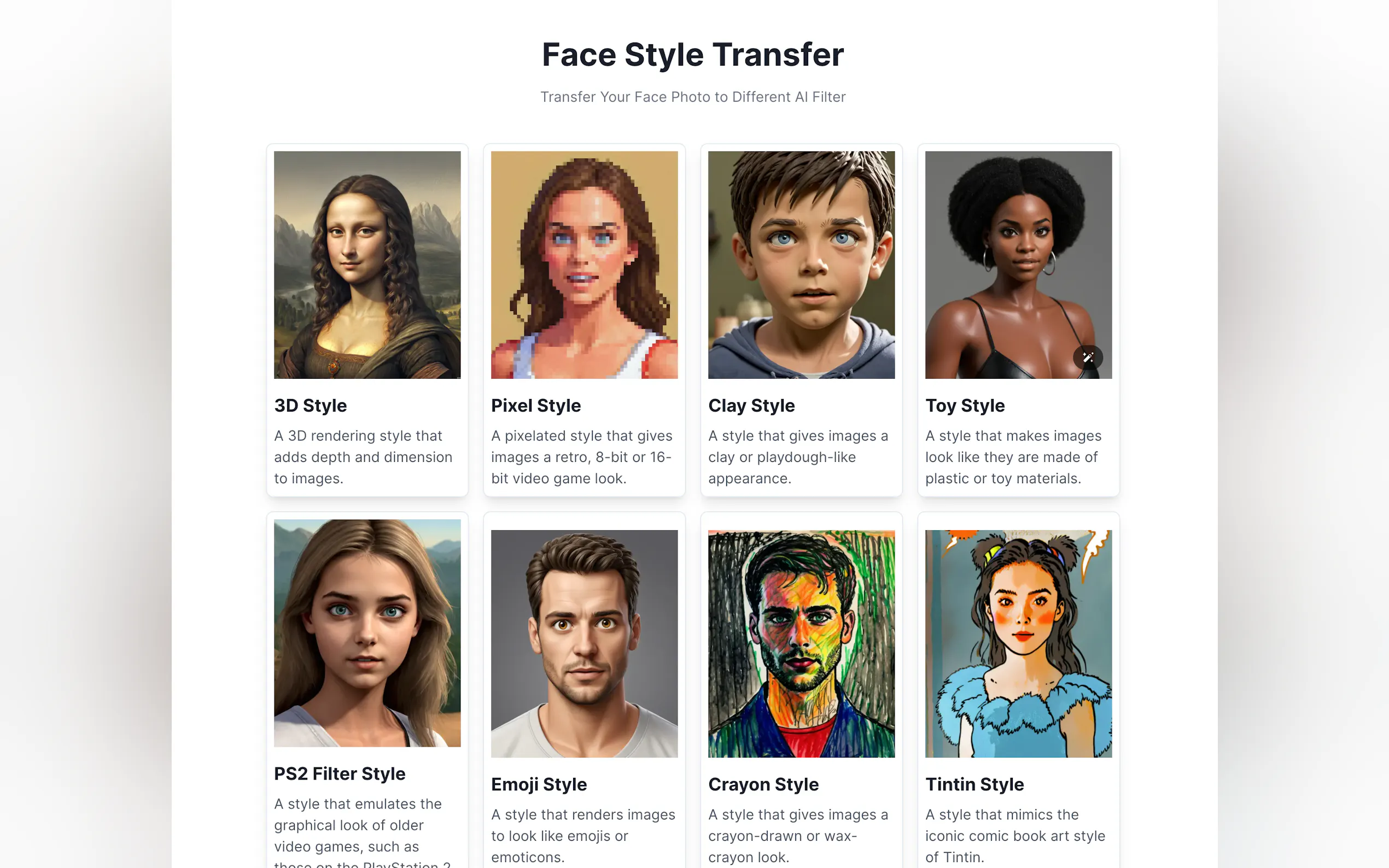
Task: Open the "Clay Style" title link
Action: [751, 405]
